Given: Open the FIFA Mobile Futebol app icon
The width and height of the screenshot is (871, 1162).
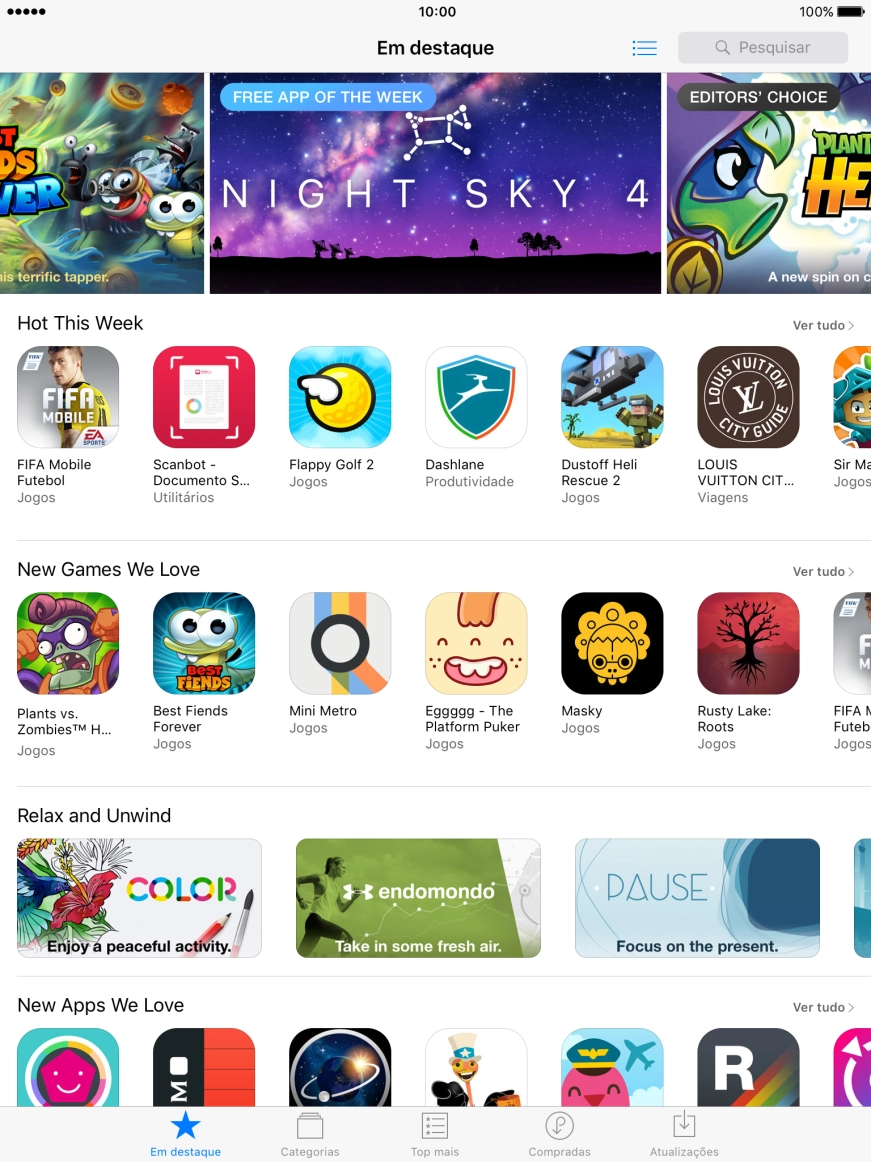Looking at the screenshot, I should [67, 396].
